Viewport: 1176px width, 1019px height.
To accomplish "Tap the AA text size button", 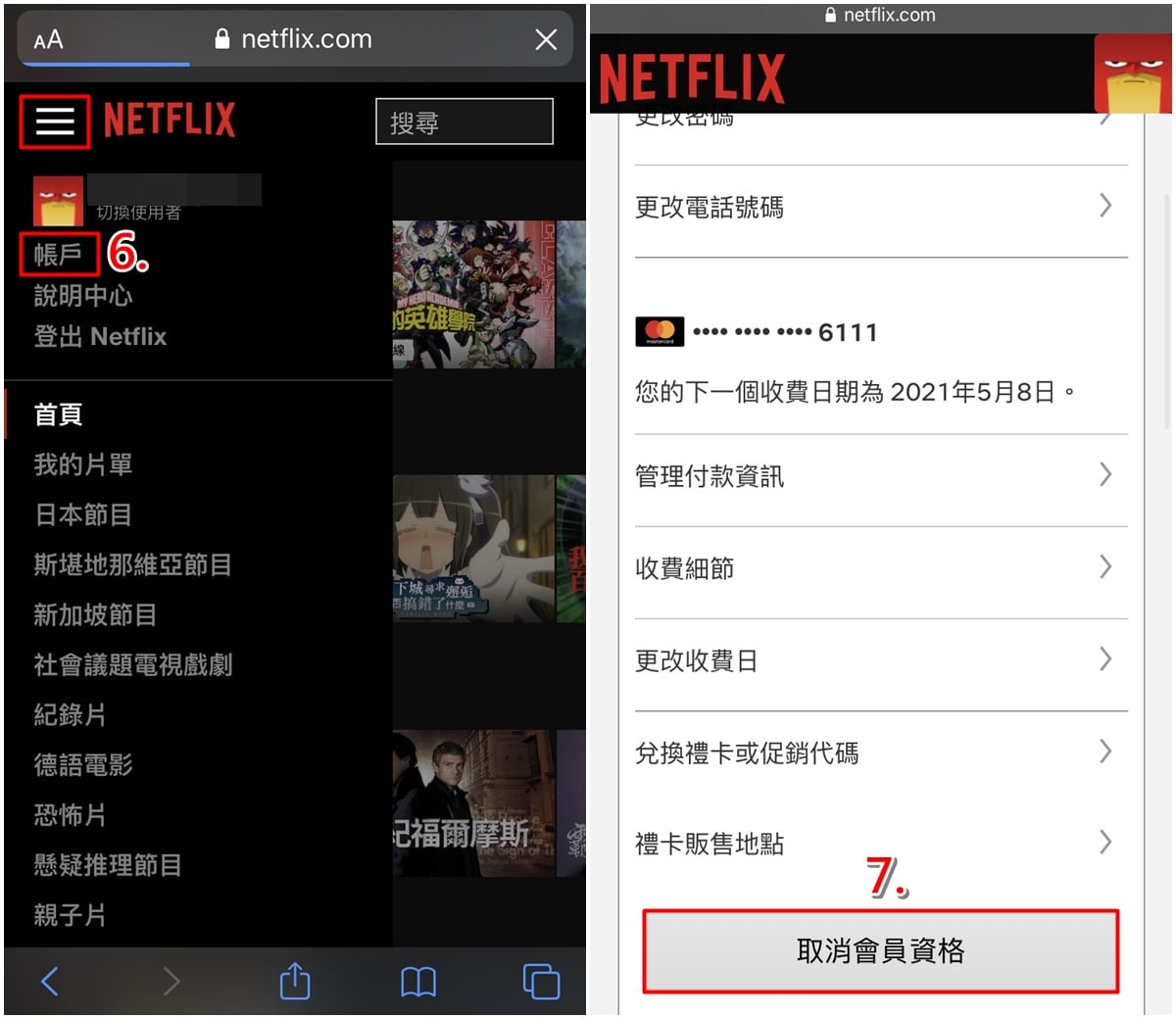I will tap(48, 39).
